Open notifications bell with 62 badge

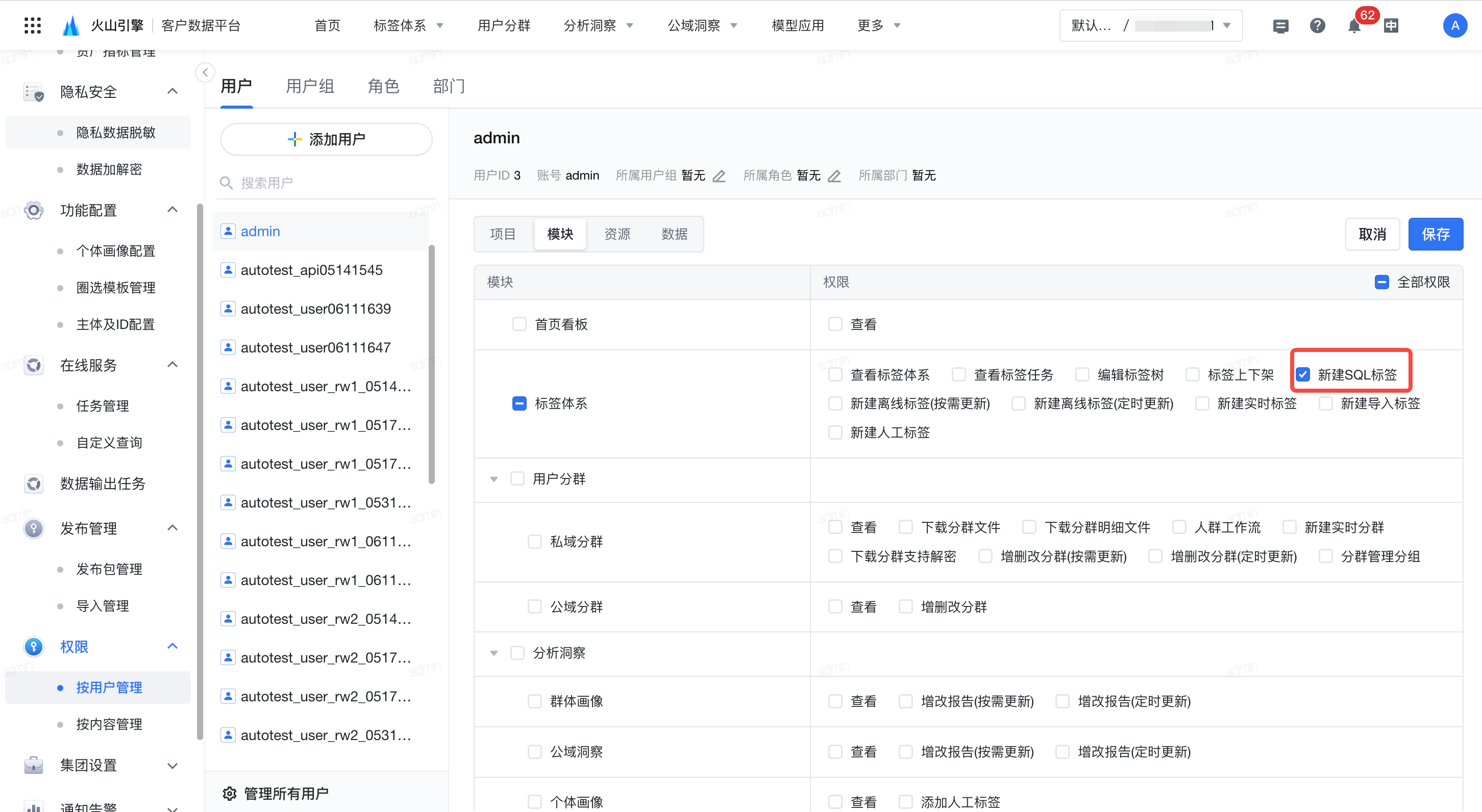(x=1354, y=26)
